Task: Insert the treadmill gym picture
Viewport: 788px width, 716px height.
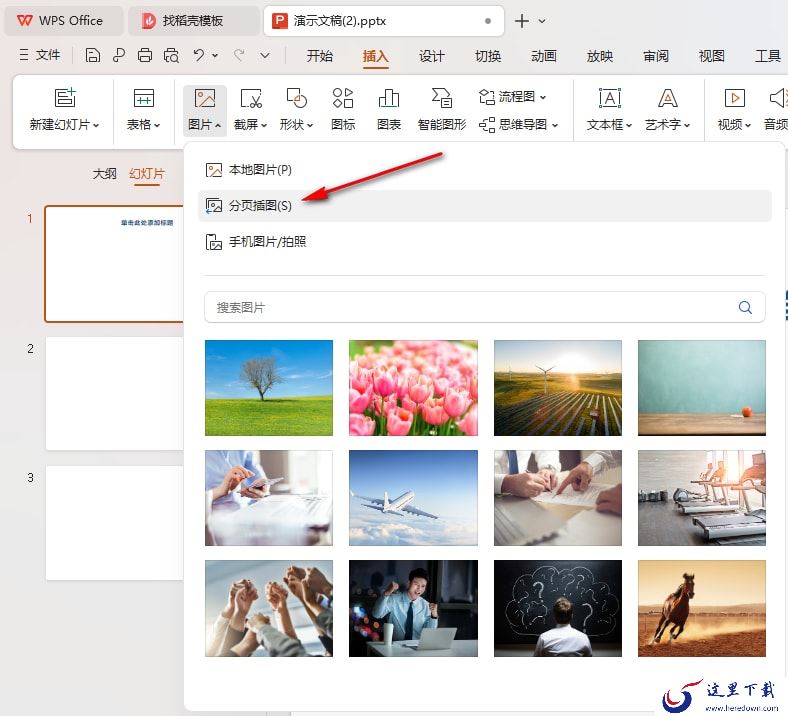Action: pyautogui.click(x=702, y=498)
